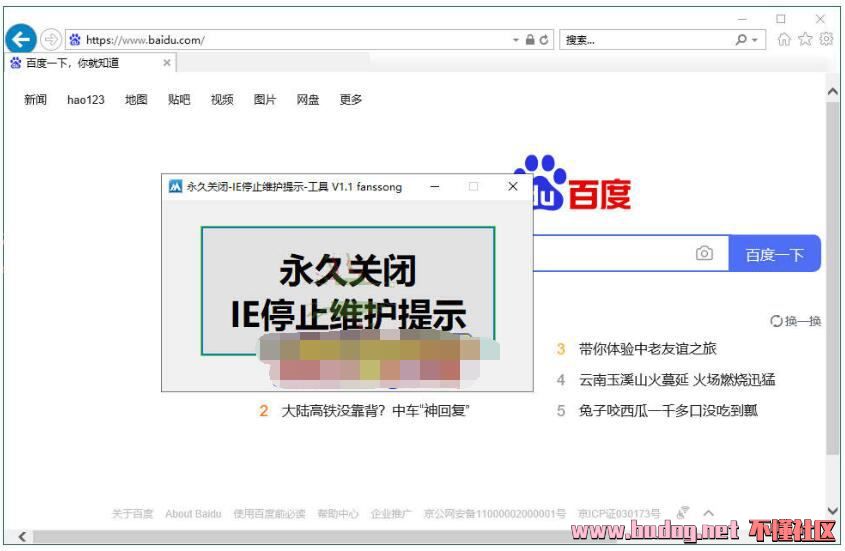
Task: Click the 京ICP证030173号 footer link
Action: 619,514
